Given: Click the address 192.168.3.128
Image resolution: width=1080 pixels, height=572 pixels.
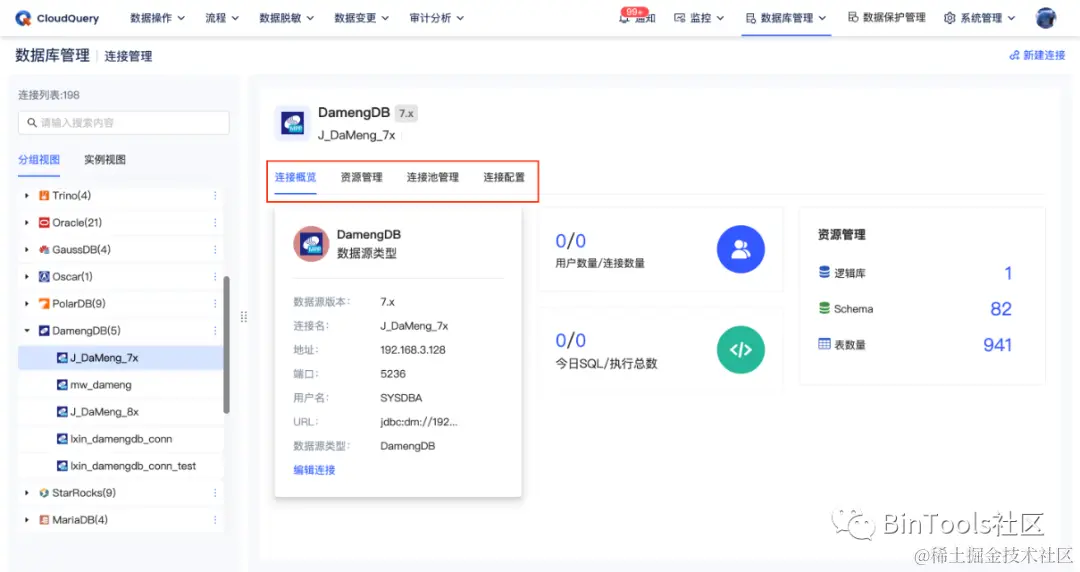Looking at the screenshot, I should 413,350.
